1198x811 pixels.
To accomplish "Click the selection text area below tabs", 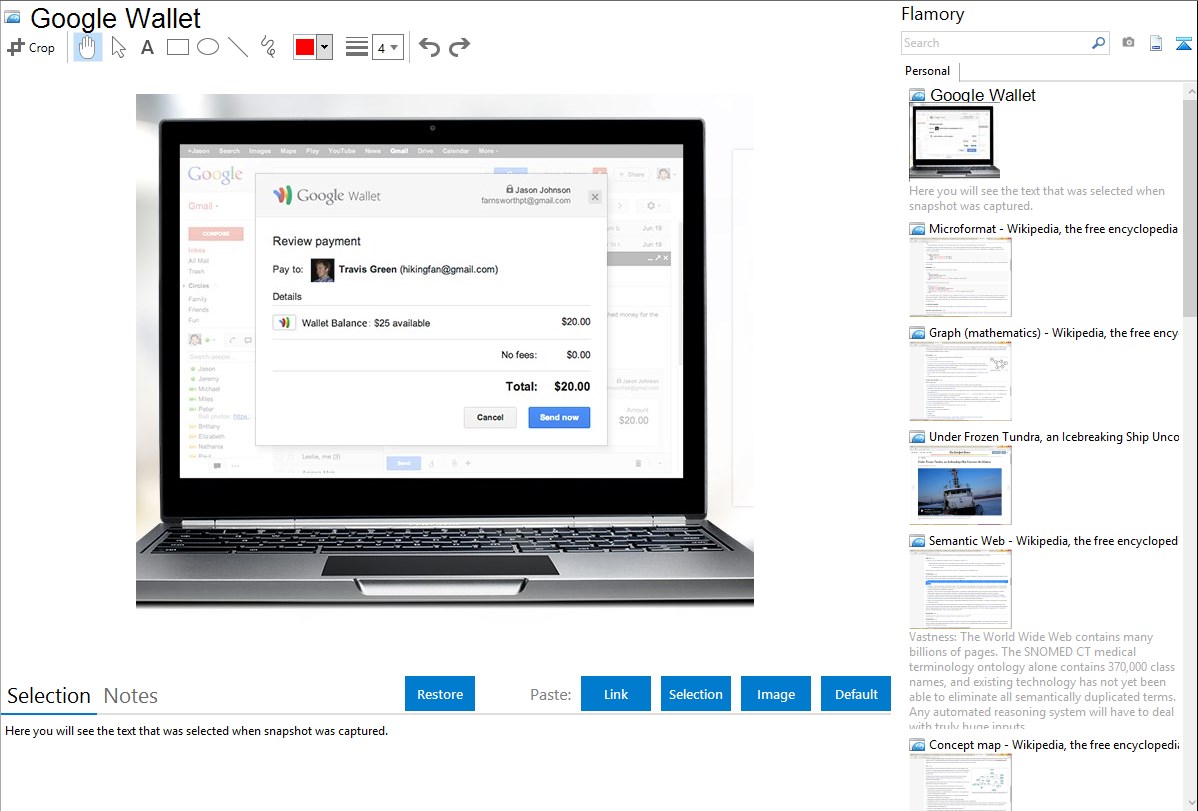I will [x=447, y=764].
